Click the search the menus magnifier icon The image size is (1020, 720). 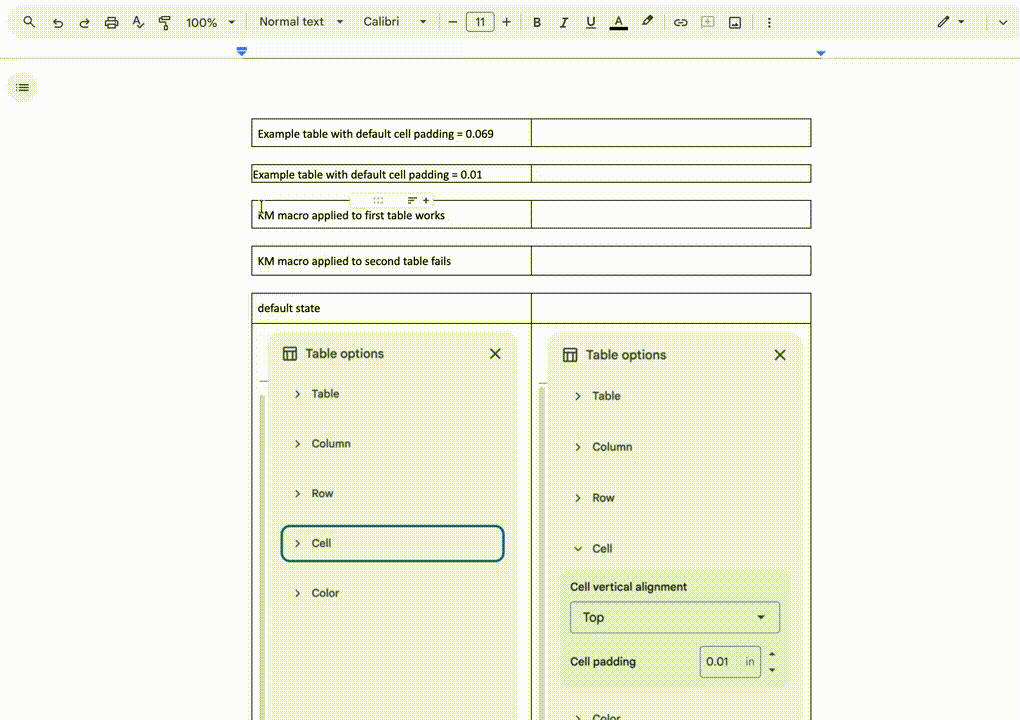tap(29, 22)
